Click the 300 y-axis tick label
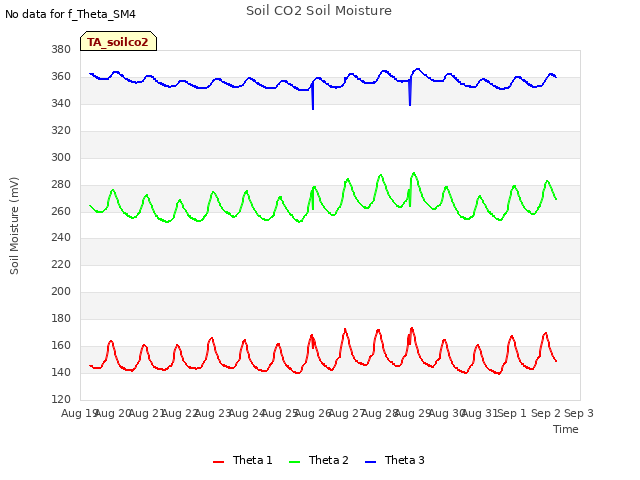Screen dimensions: 640x480 61,157
